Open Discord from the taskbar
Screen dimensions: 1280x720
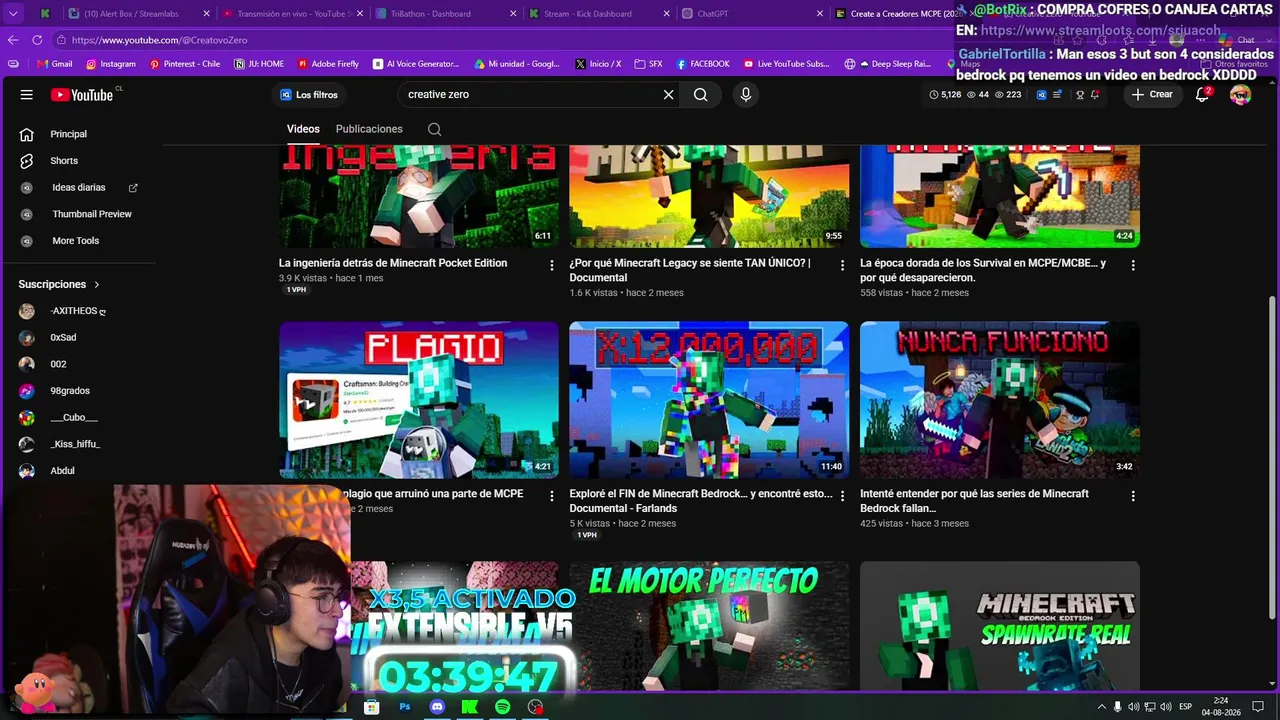tap(437, 707)
